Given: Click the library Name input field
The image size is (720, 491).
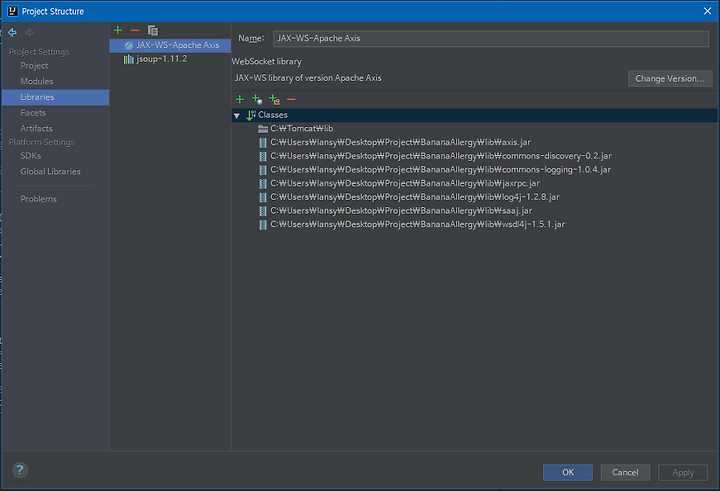Looking at the screenshot, I should coord(491,39).
